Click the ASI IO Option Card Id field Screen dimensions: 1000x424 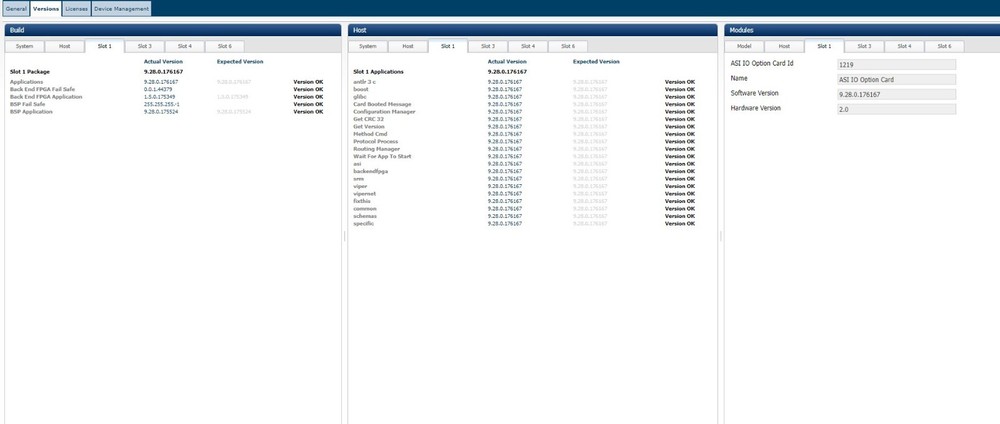point(897,64)
